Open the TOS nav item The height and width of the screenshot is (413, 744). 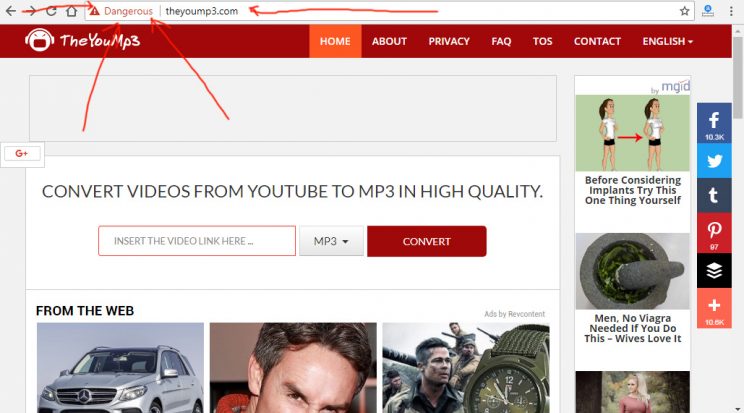pyautogui.click(x=542, y=41)
